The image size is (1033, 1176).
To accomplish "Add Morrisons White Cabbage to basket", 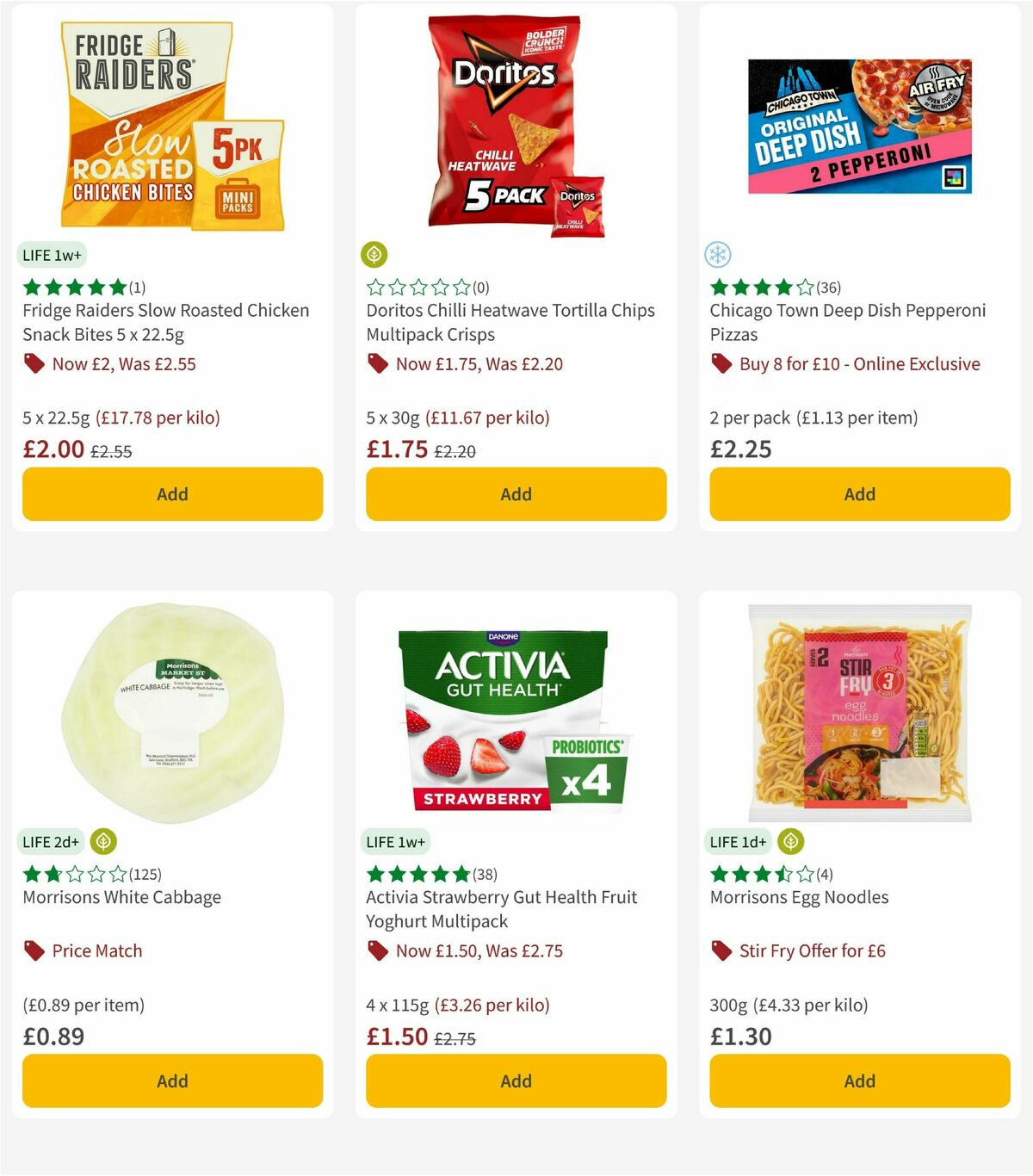I will point(172,1080).
